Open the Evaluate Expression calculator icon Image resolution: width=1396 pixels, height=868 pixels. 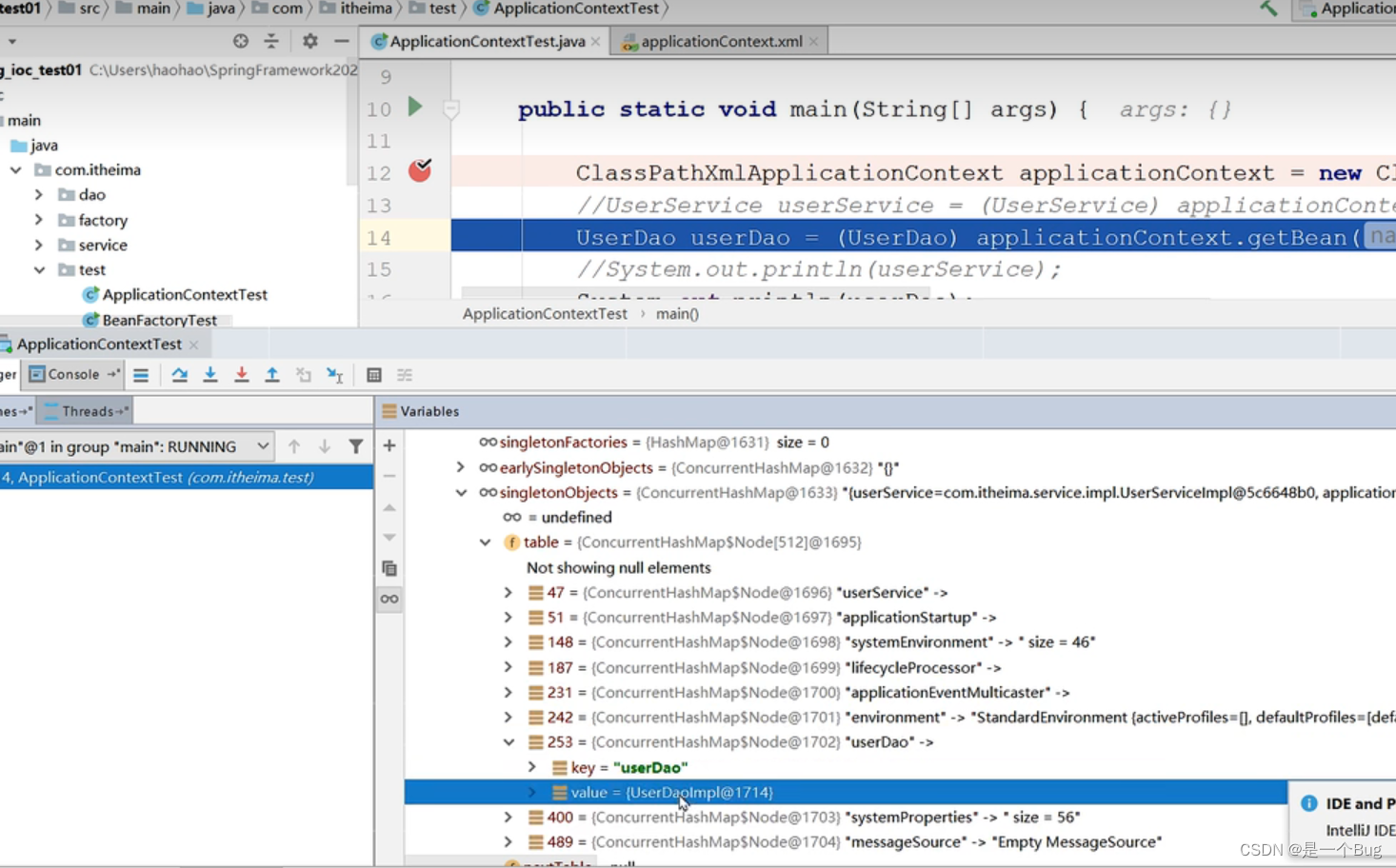pyautogui.click(x=373, y=375)
